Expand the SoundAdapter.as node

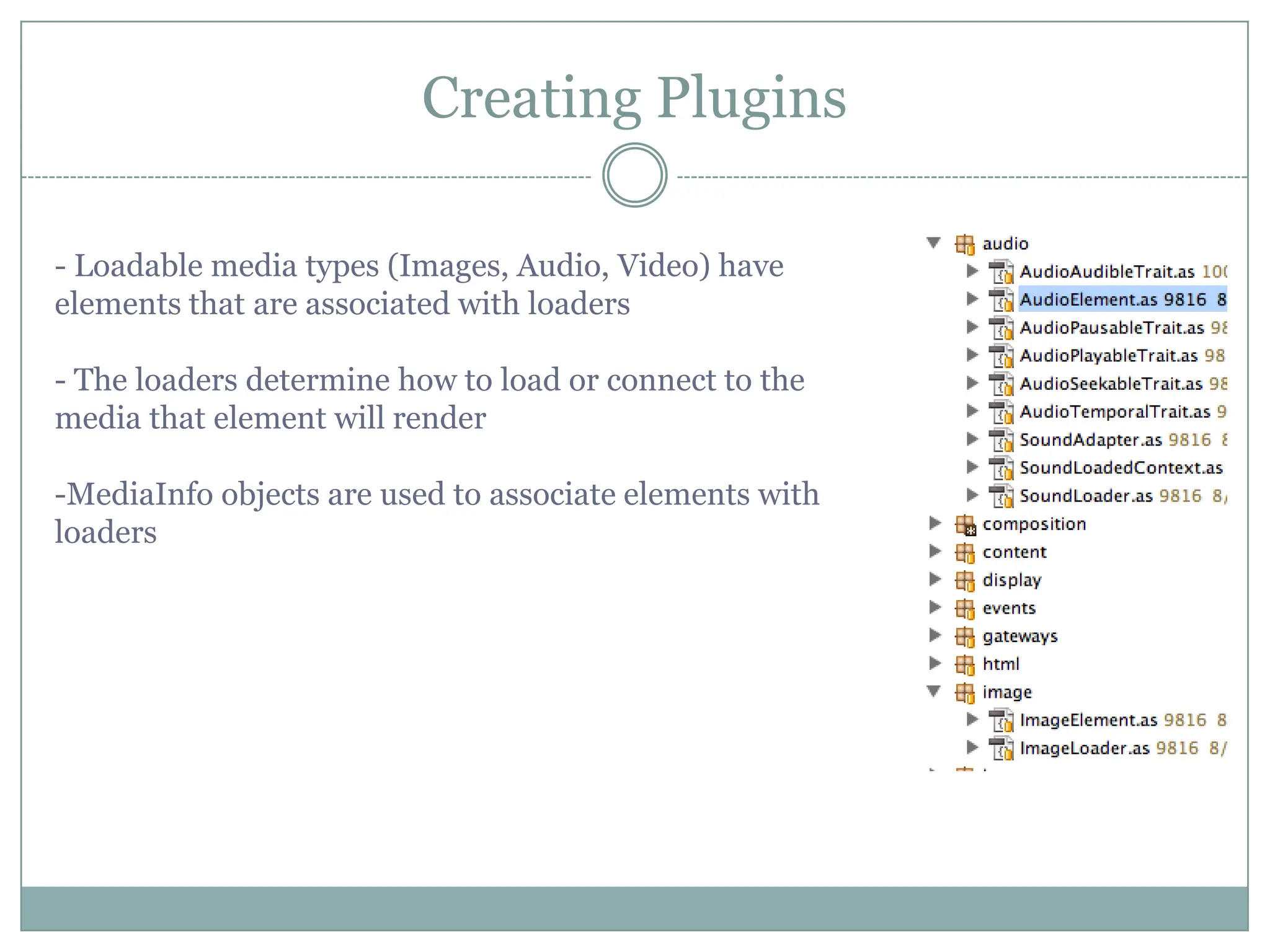coord(972,439)
